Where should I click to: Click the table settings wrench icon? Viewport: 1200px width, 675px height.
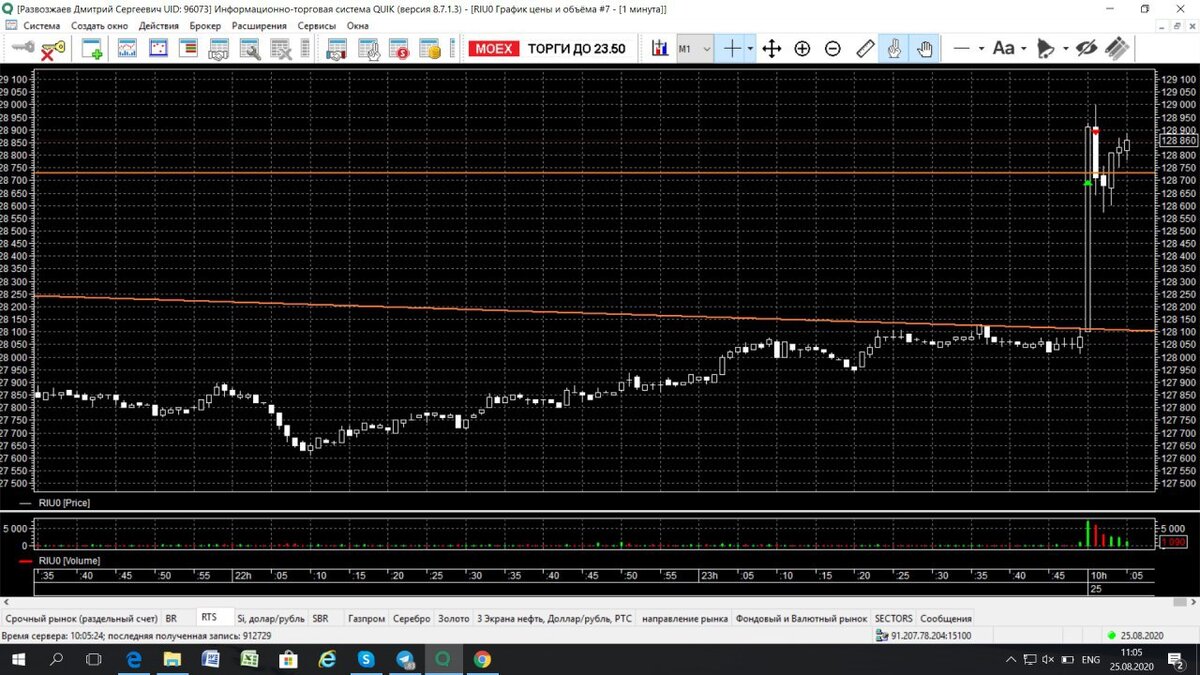[250, 48]
